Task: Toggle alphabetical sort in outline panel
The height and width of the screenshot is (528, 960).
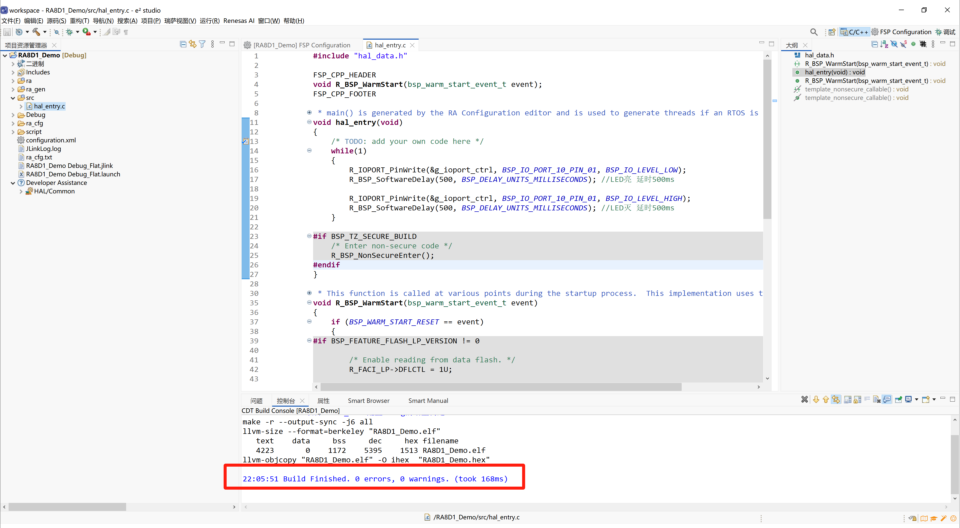Action: tap(884, 44)
